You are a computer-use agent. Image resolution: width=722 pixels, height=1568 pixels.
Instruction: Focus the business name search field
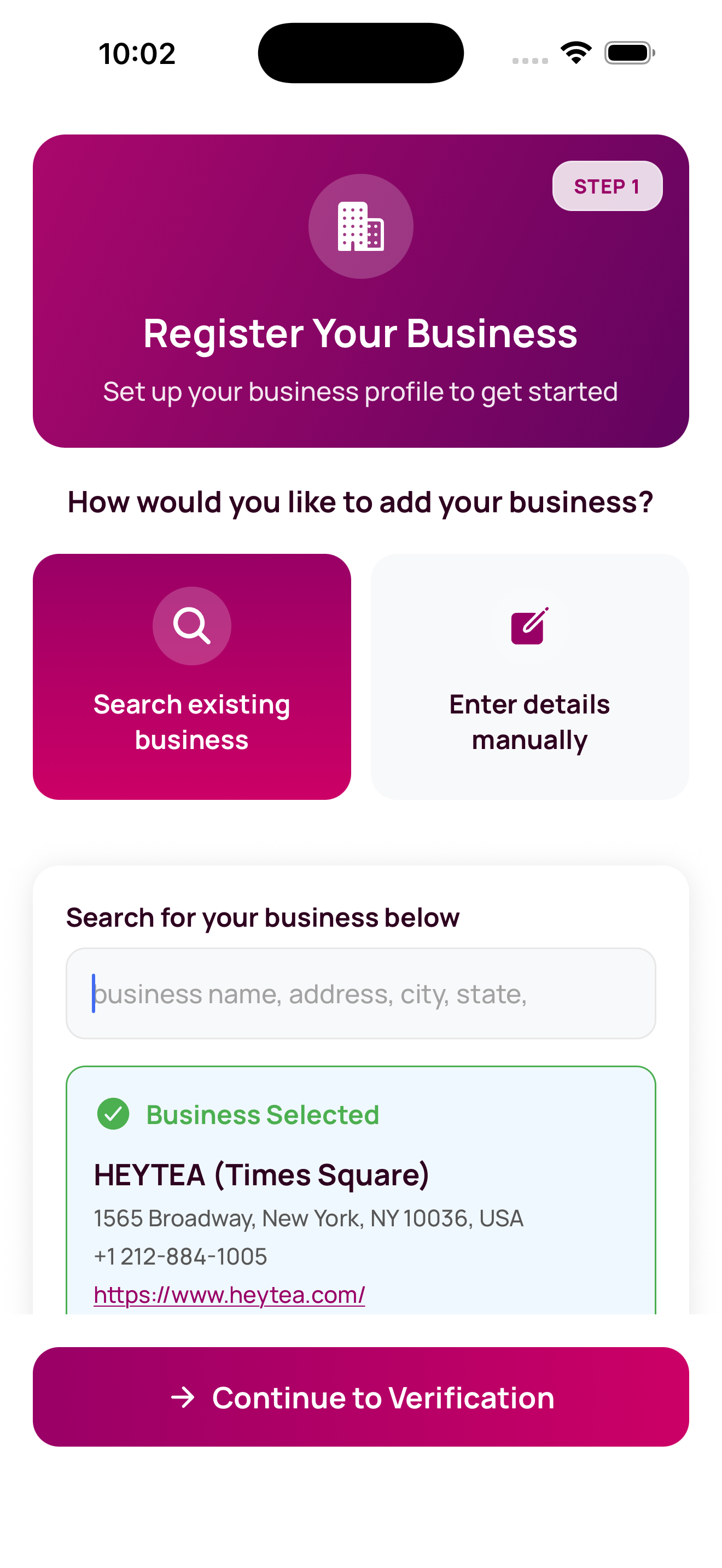(360, 993)
